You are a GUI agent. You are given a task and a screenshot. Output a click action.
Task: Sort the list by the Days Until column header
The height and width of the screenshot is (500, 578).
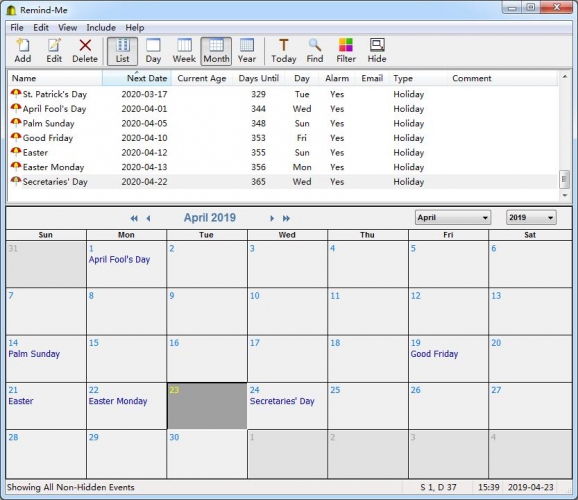(x=258, y=78)
